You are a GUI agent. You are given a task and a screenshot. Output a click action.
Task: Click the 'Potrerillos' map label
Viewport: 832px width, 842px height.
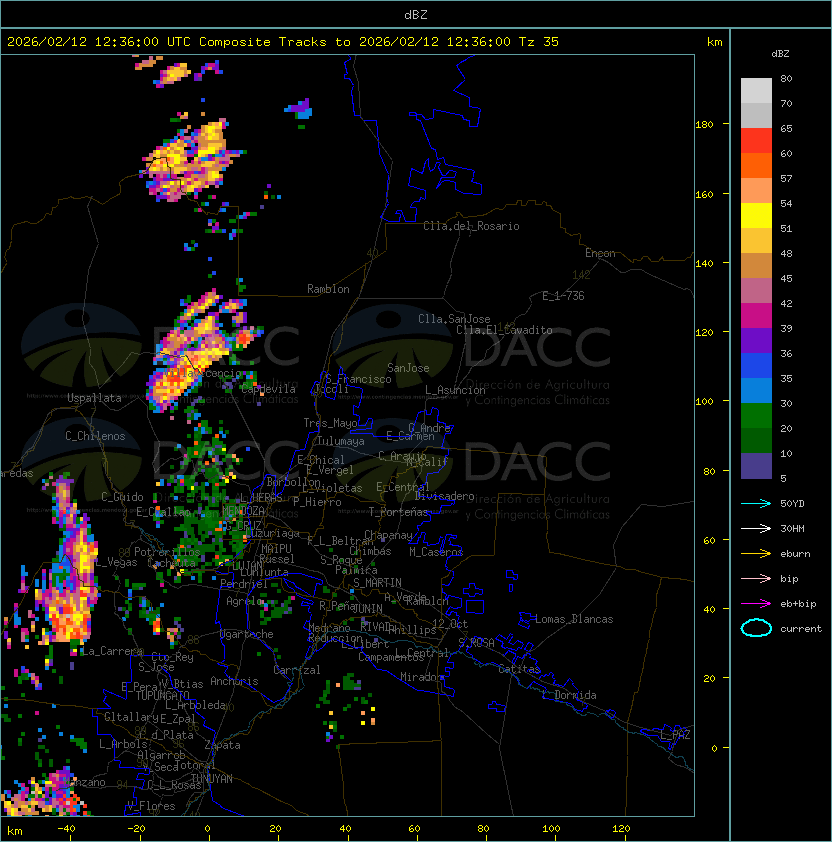point(167,552)
